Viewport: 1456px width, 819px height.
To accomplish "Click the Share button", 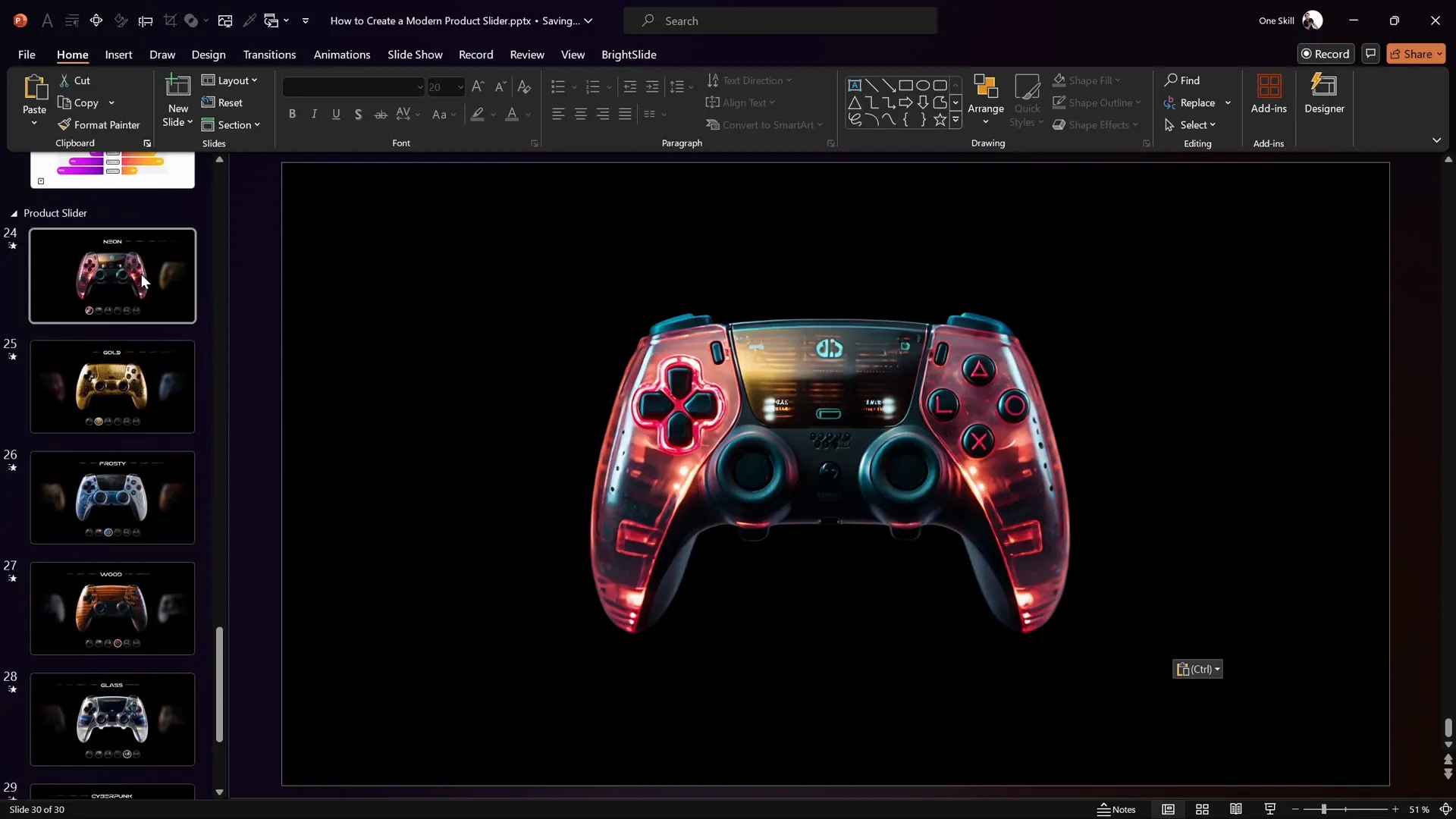I will (1416, 54).
